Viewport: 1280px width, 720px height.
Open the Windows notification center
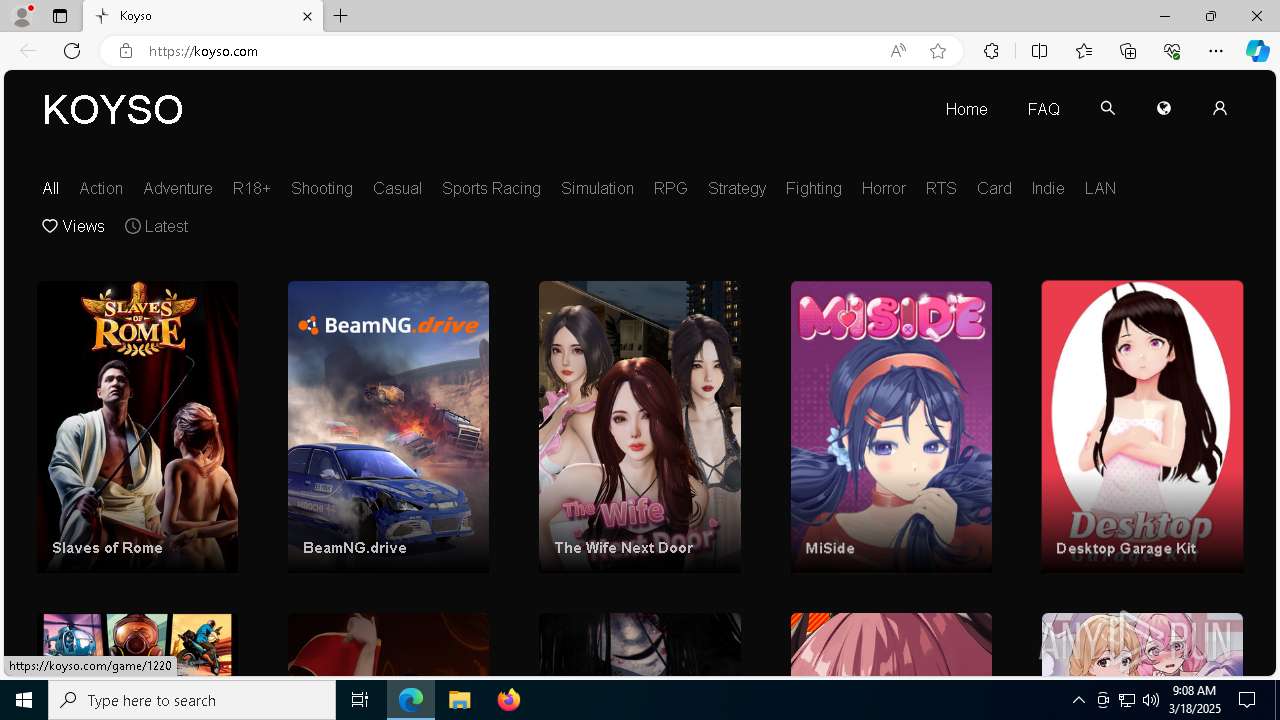(1247, 700)
